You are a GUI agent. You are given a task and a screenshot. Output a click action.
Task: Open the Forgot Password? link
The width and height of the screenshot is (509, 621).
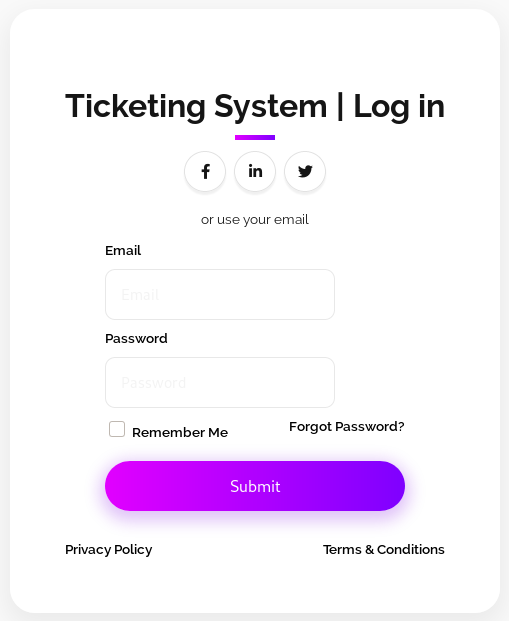click(347, 427)
